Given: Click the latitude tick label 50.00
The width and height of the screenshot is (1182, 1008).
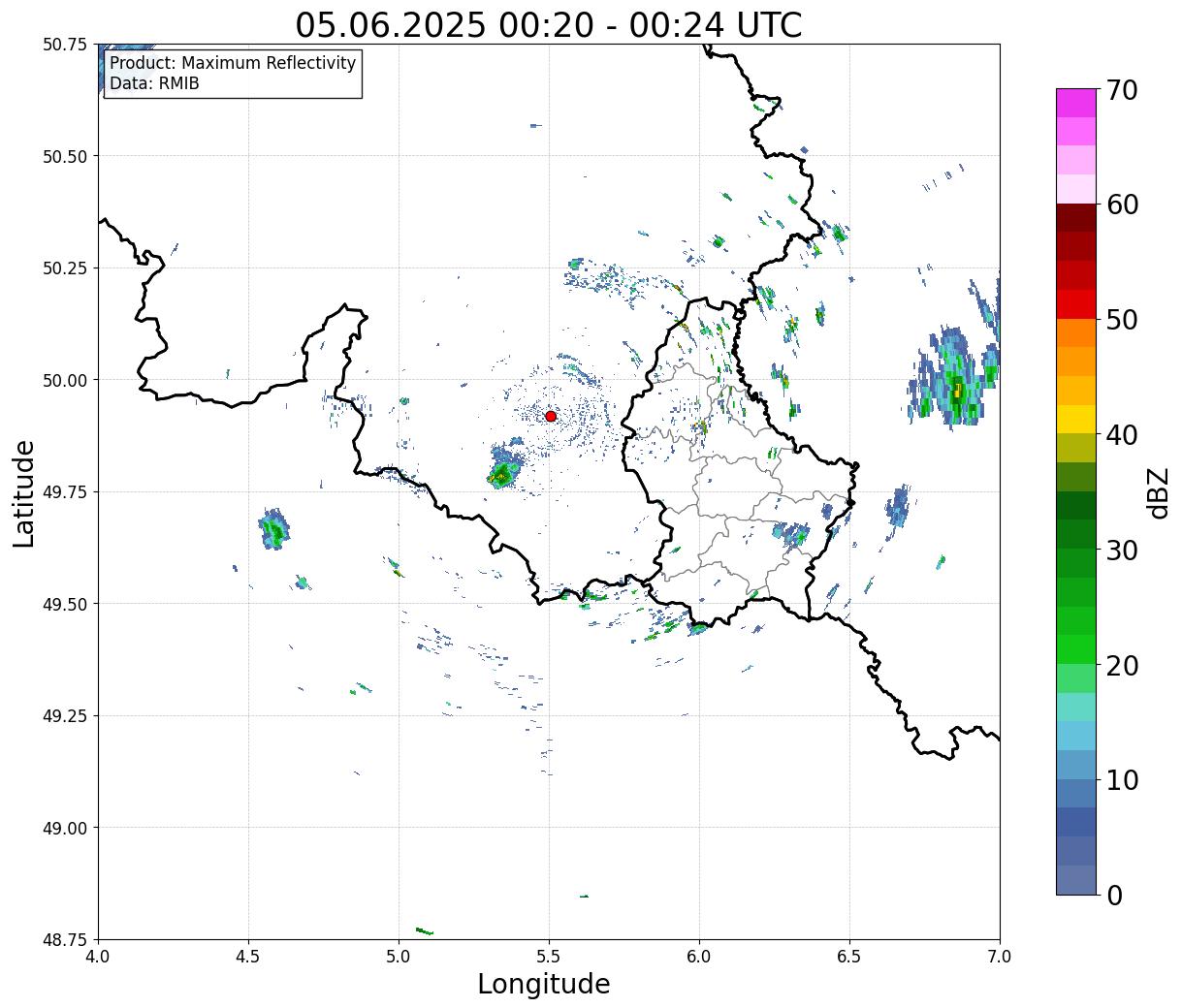Looking at the screenshot, I should point(65,380).
